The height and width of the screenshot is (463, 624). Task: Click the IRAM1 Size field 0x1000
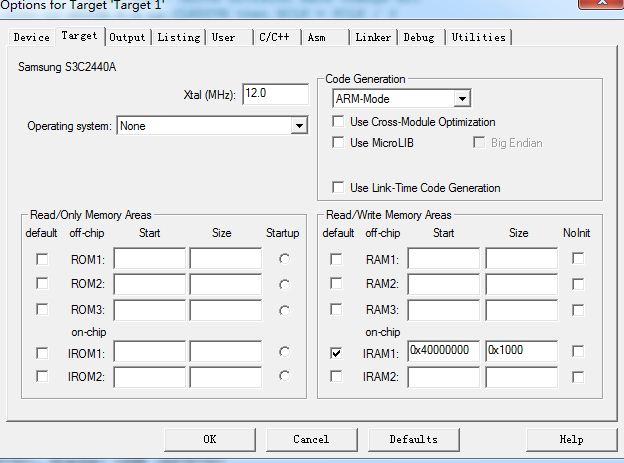pos(521,351)
